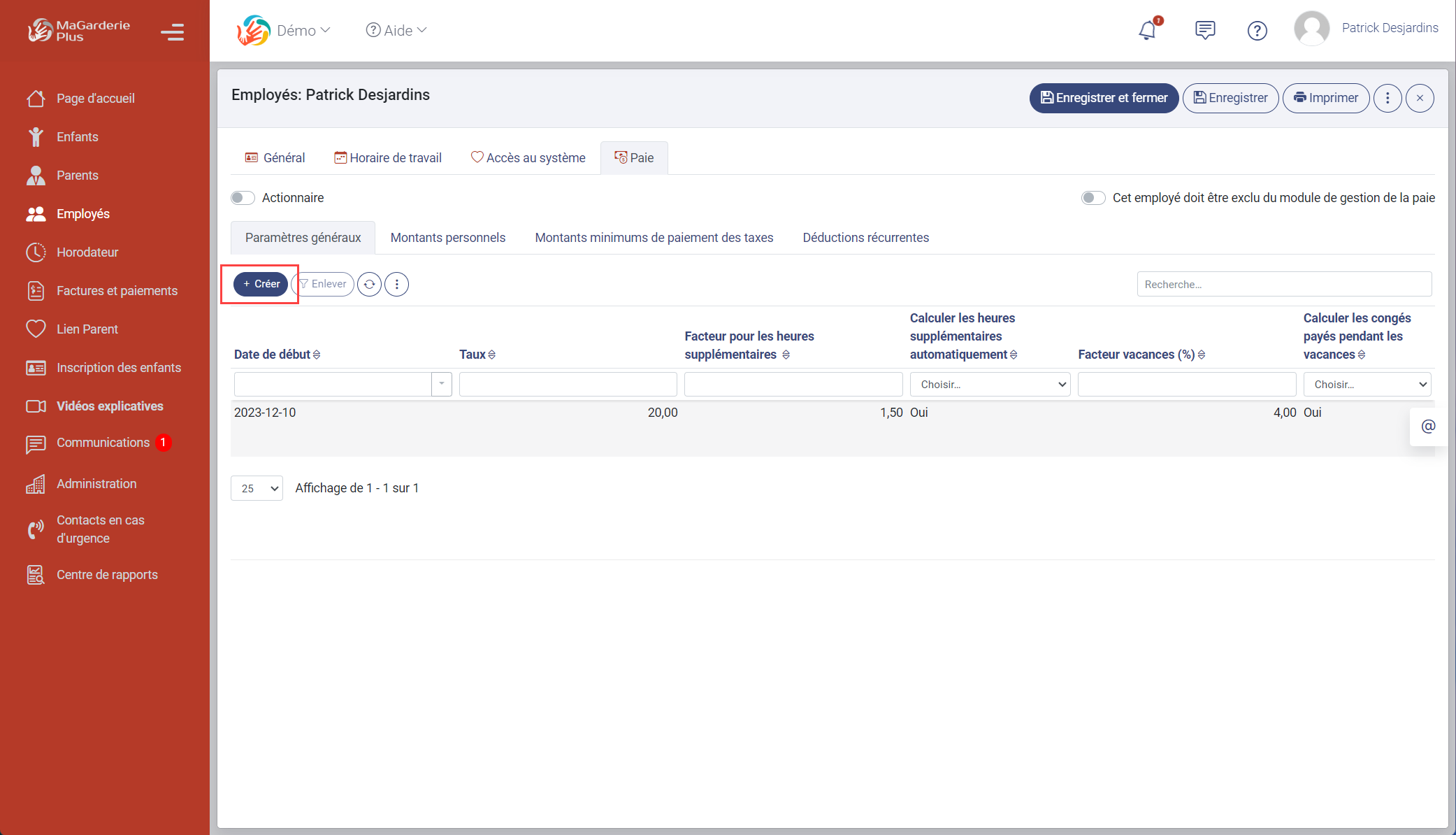Open the Montants personnels tab
The image size is (1456, 835).
pyautogui.click(x=447, y=238)
